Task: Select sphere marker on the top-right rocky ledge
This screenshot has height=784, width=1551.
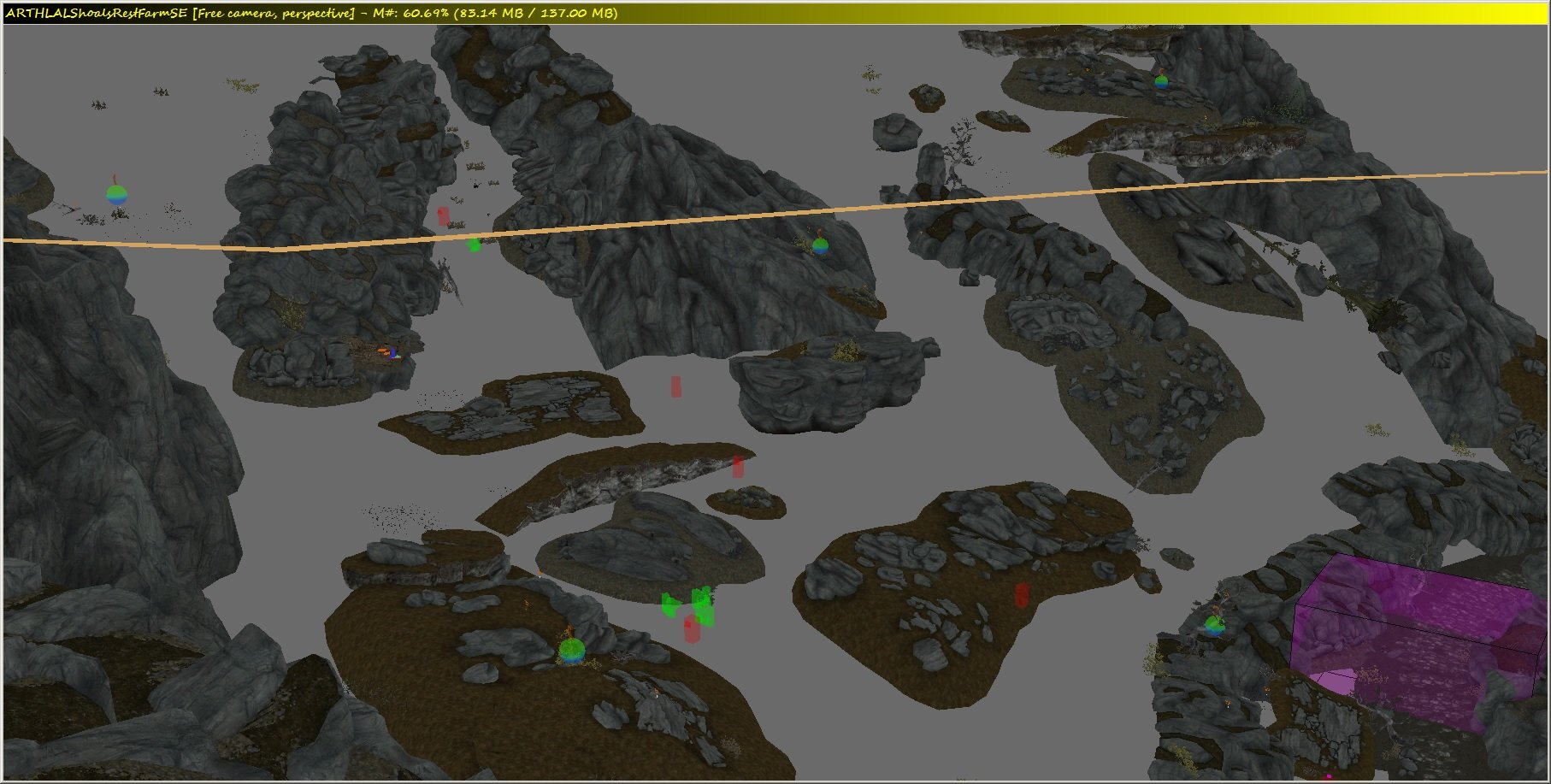Action: pos(1160,82)
